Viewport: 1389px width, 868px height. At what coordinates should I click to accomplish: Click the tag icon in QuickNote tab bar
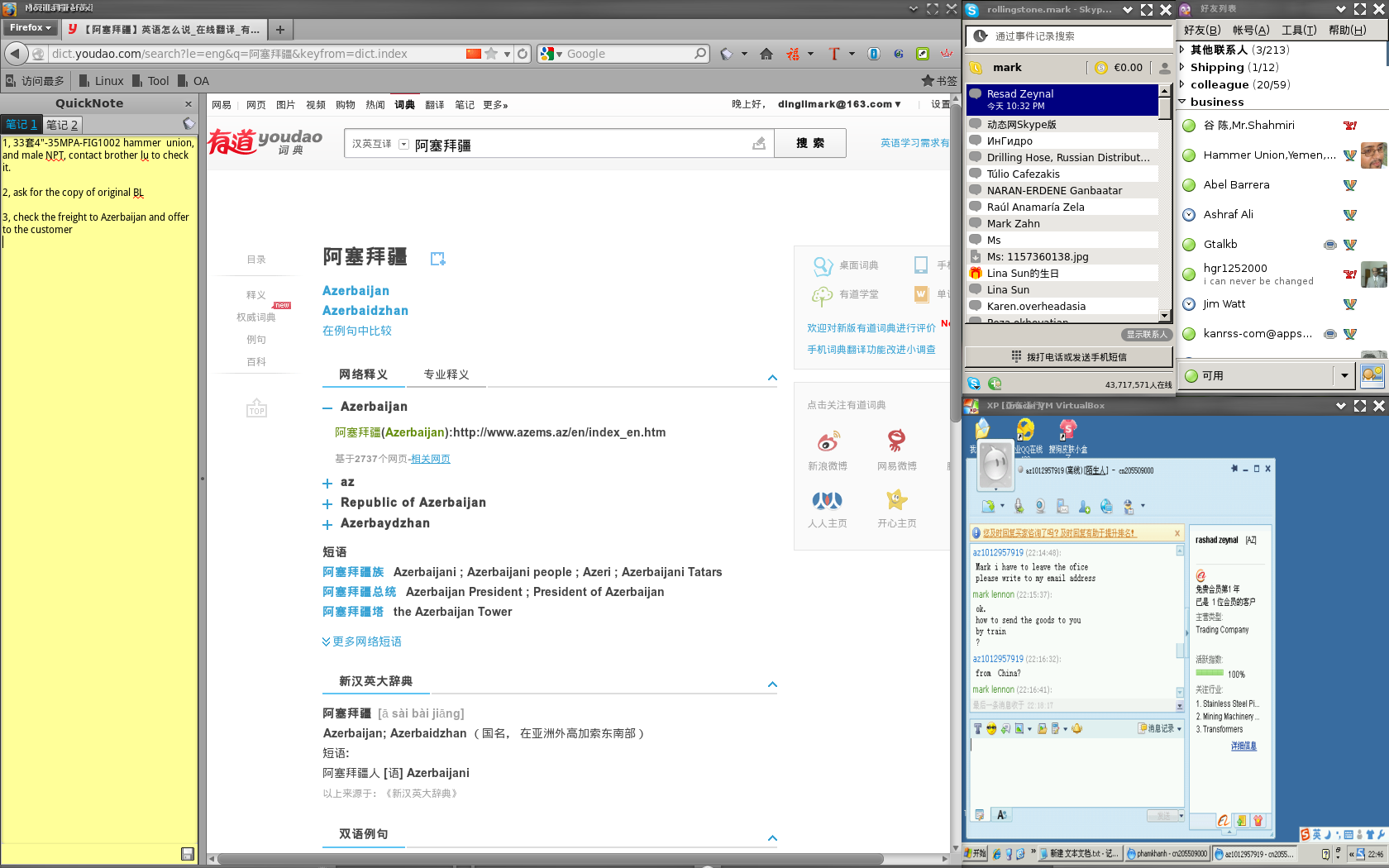pyautogui.click(x=189, y=124)
